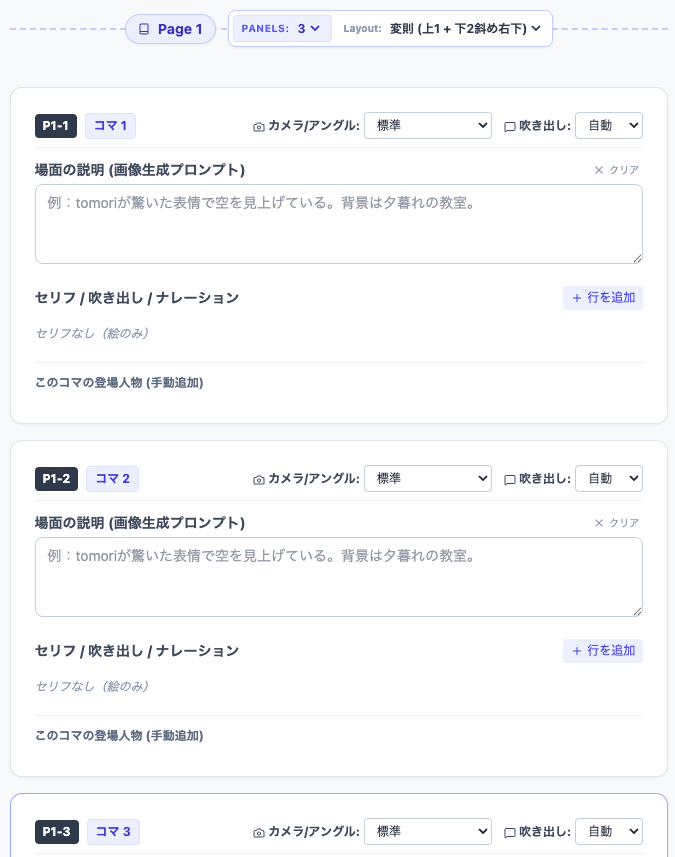Viewport: 675px width, 857px height.
Task: Click scene description text box in P1-1
Action: (338, 224)
